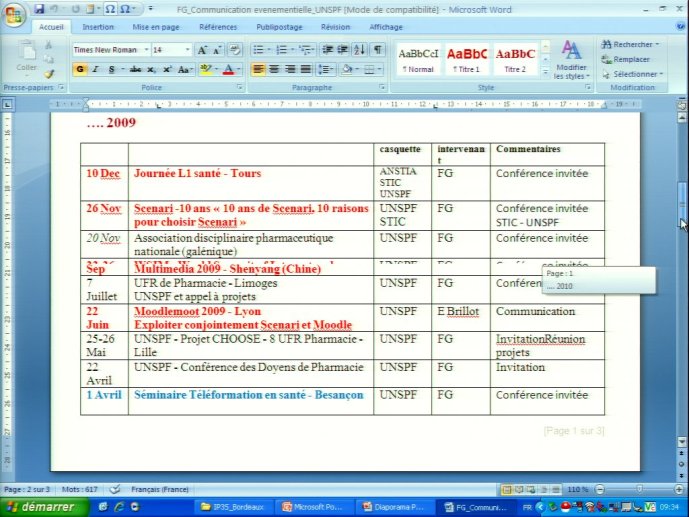Toggle Bold (G) formatting
This screenshot has height=517, width=689.
80,69
